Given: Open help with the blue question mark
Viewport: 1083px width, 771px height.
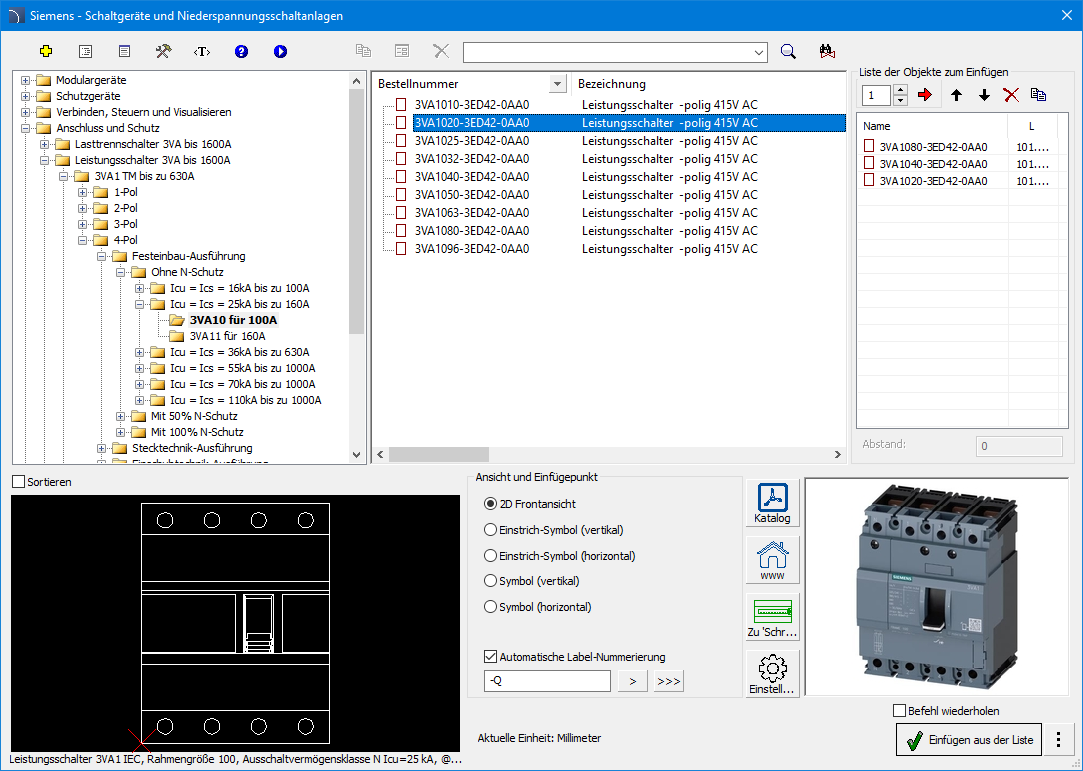Looking at the screenshot, I should point(241,51).
